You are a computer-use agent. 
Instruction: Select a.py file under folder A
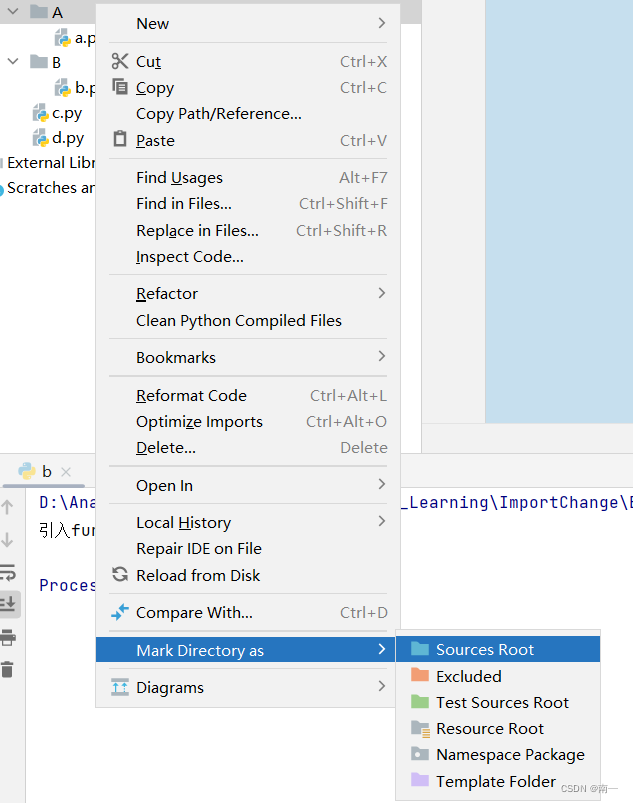[85, 38]
